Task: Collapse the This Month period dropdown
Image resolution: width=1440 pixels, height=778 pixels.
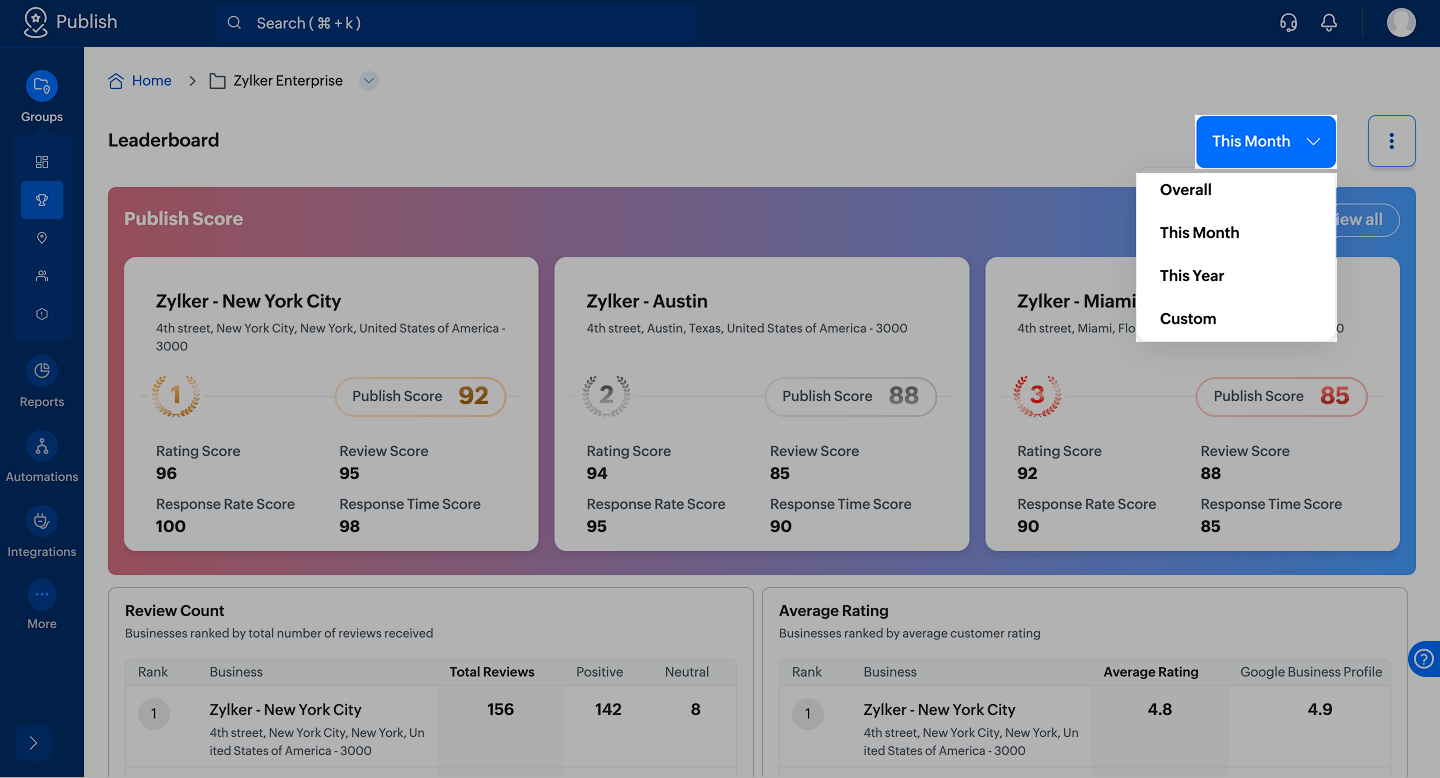Action: 1266,141
